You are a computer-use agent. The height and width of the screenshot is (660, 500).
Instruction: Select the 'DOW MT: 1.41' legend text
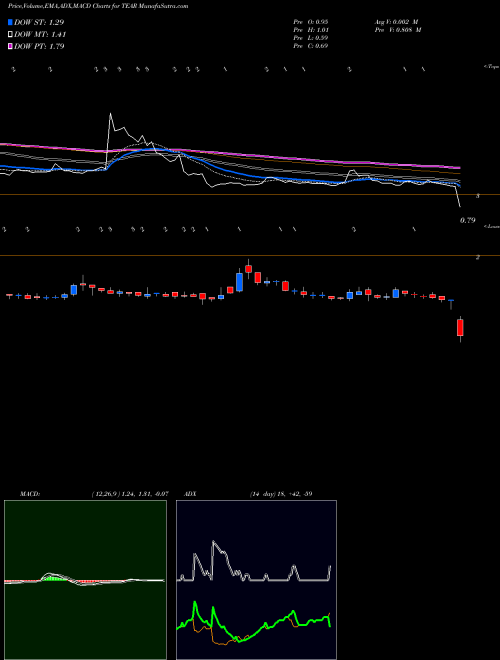point(40,35)
